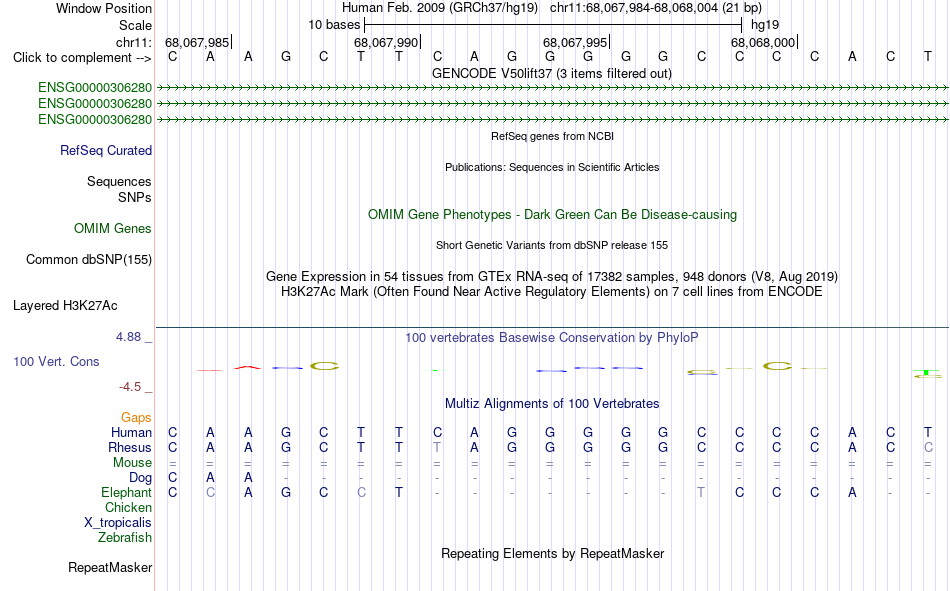Click 'Click to complement -->' label
Screen dimensions: 950x591
[82, 58]
